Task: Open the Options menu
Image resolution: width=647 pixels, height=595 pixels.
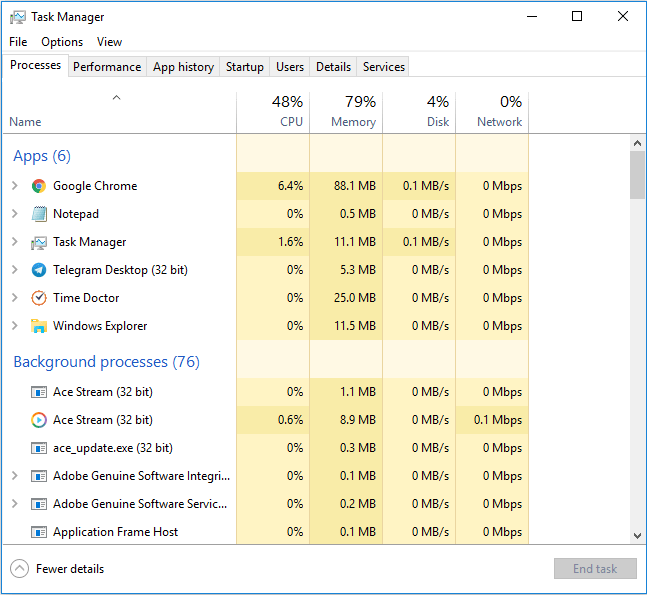Action: [x=62, y=42]
